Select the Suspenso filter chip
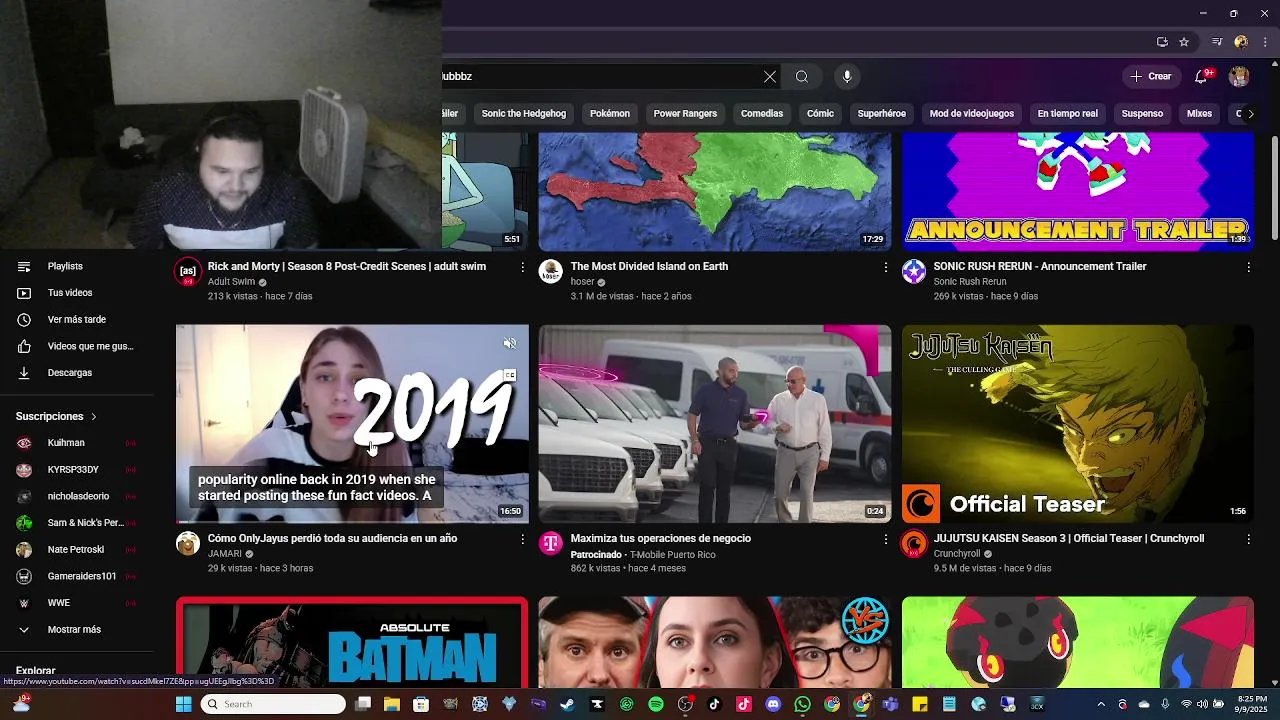The width and height of the screenshot is (1280, 720). point(1142,114)
